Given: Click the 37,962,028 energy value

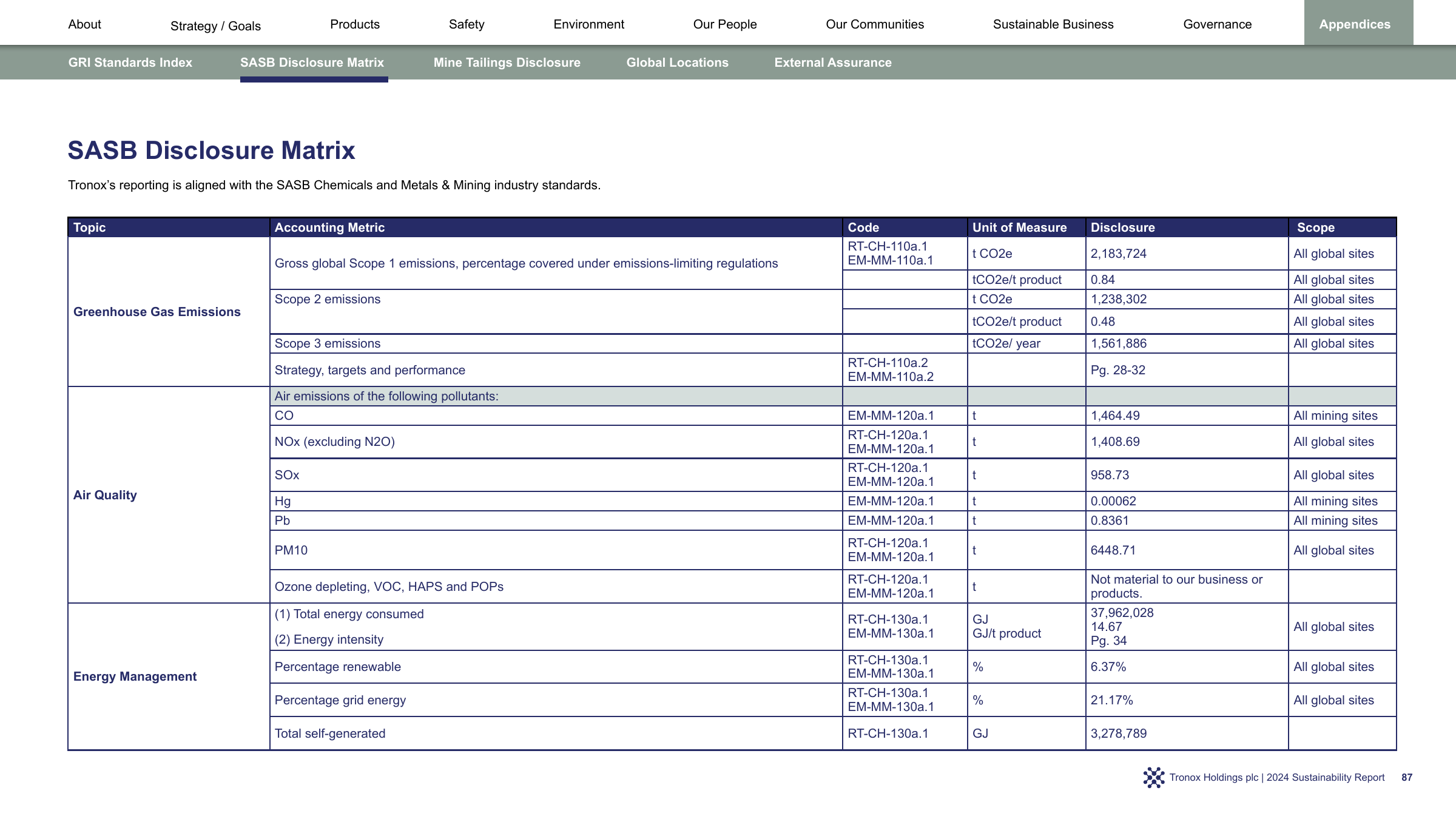Looking at the screenshot, I should (x=1122, y=613).
